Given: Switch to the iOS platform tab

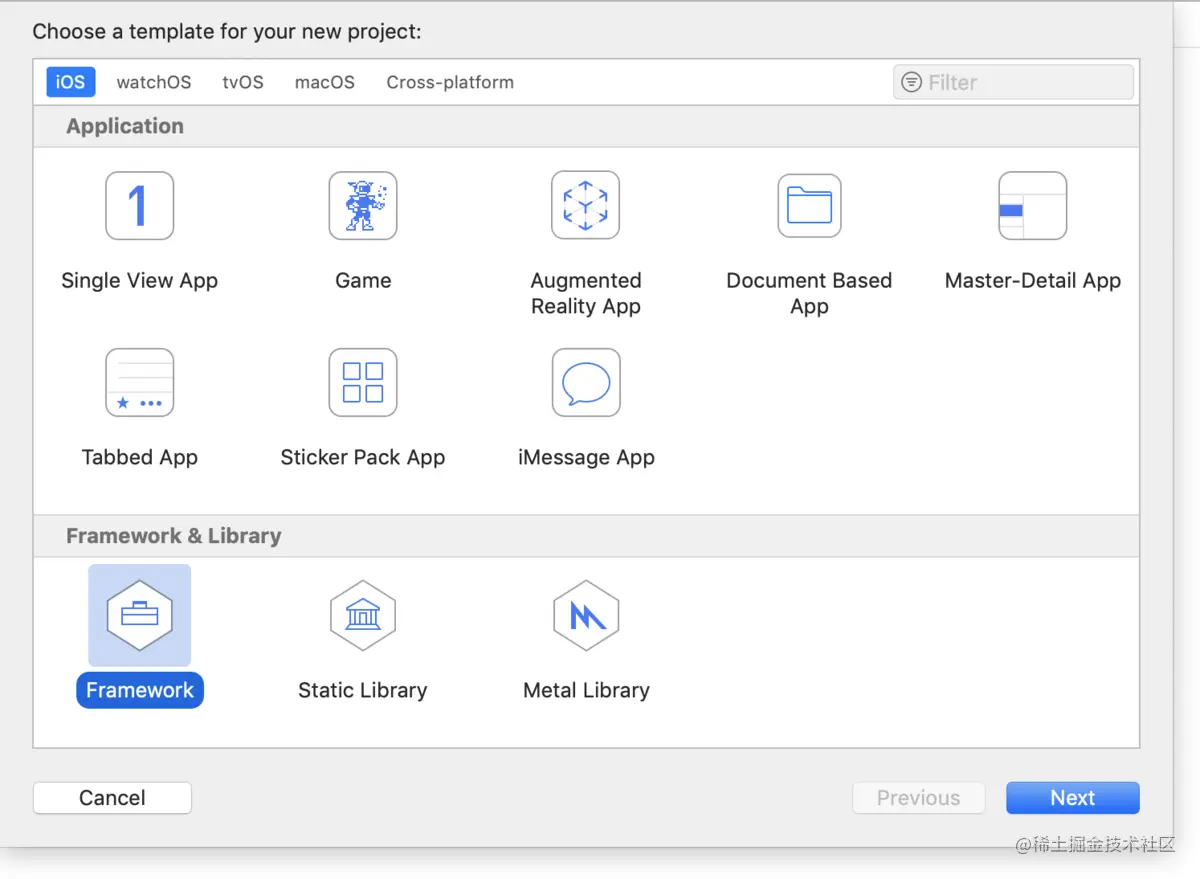Looking at the screenshot, I should tap(70, 82).
